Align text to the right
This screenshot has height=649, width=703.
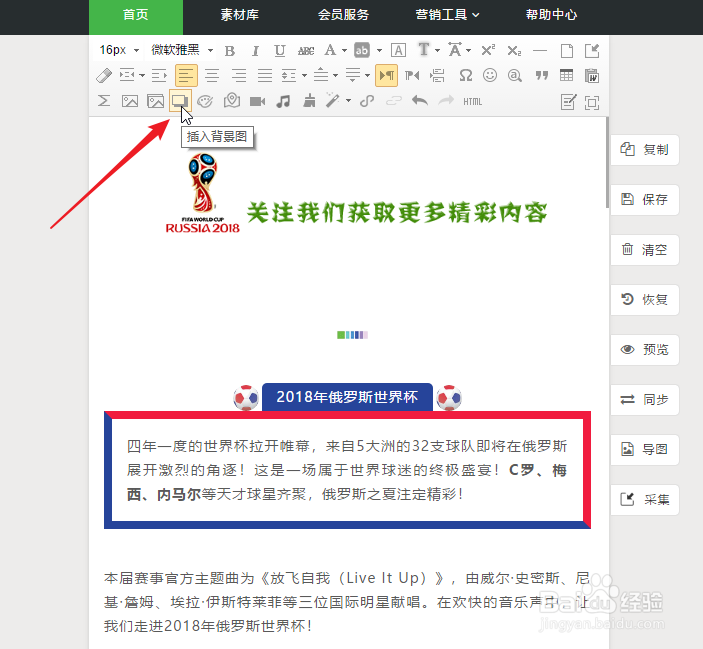point(239,76)
